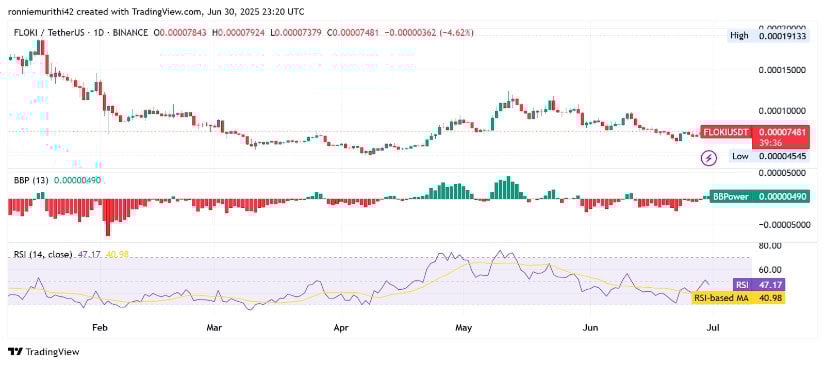
Task: Click the 80.00 level on RSI axis
Action: (768, 246)
